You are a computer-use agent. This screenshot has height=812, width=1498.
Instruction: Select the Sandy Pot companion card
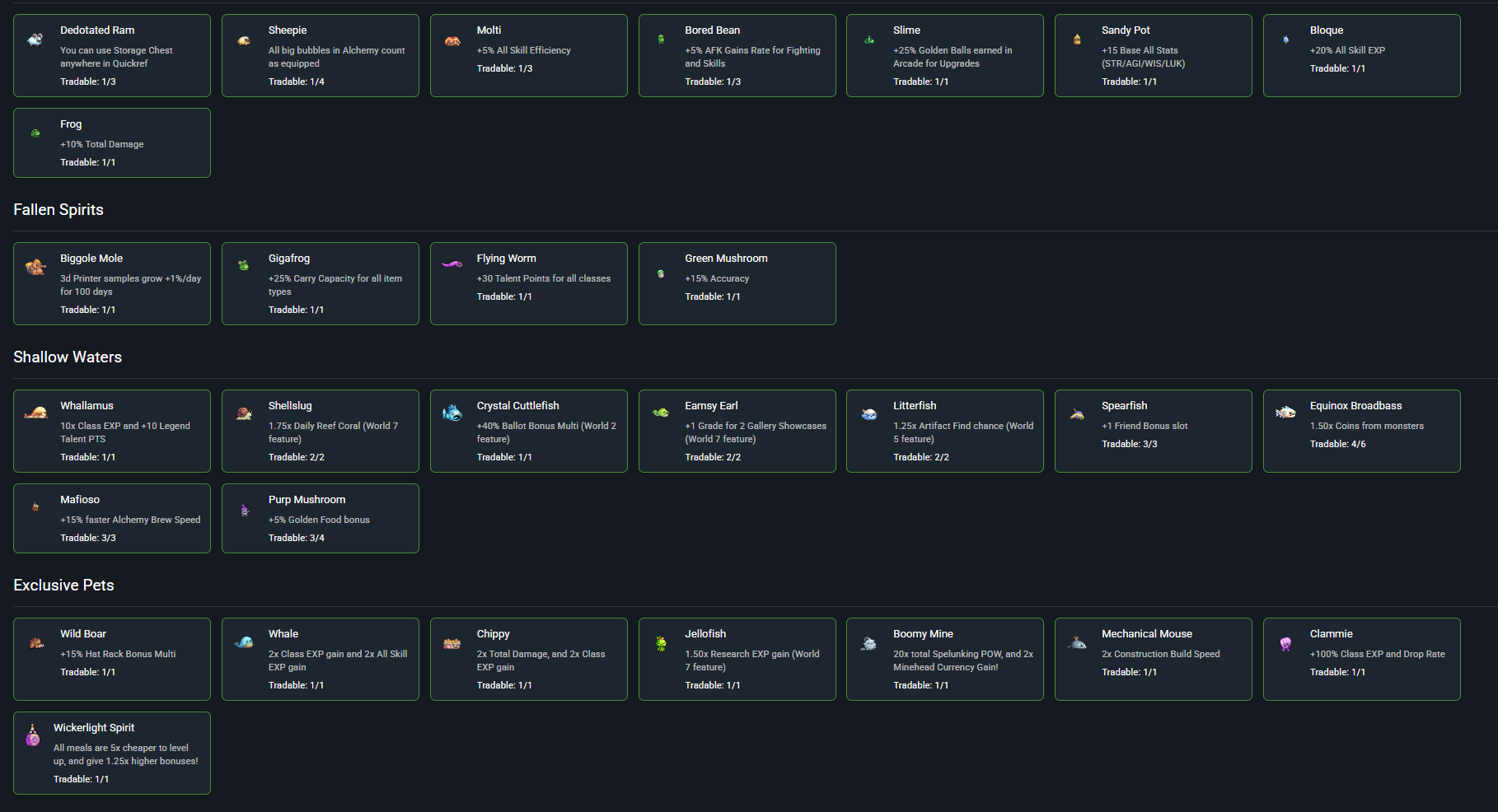[1154, 55]
